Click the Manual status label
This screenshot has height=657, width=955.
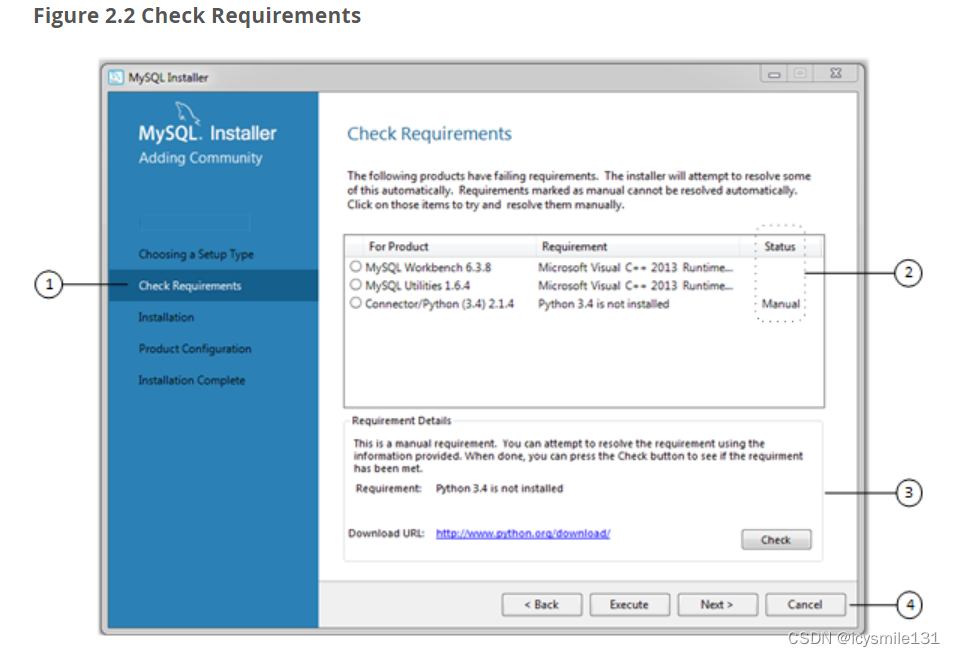pos(779,304)
